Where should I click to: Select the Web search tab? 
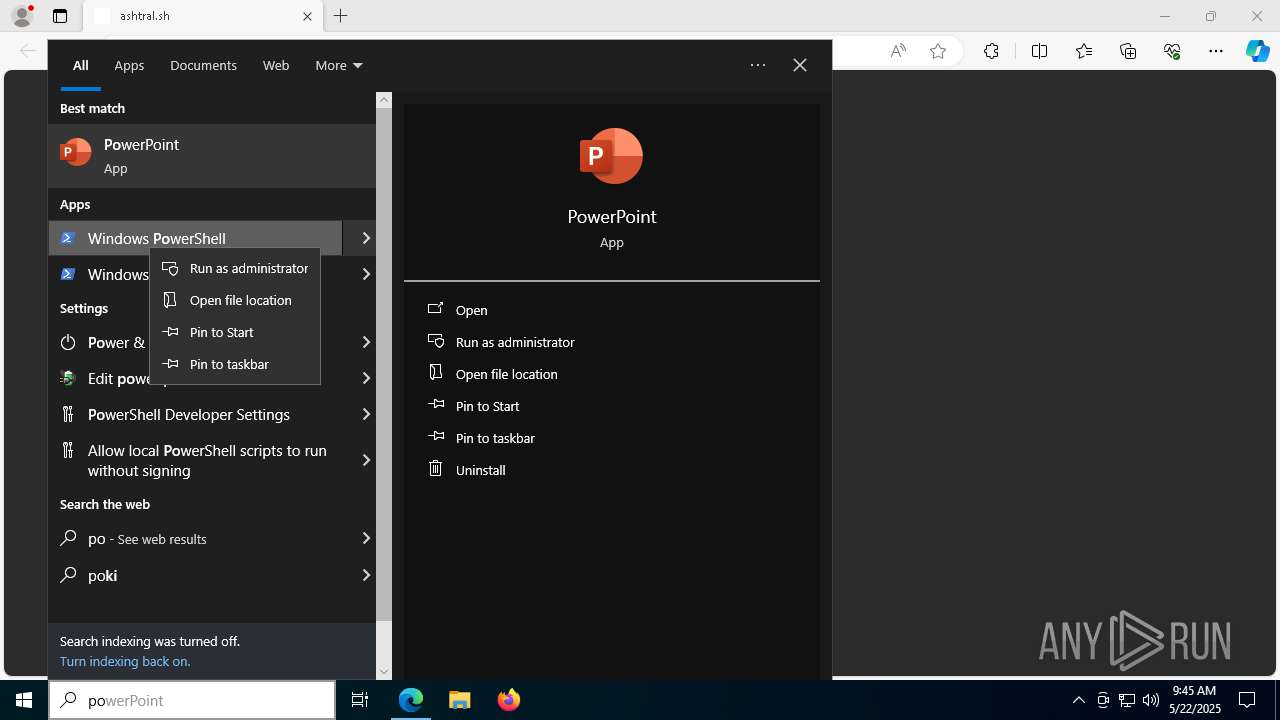point(276,65)
